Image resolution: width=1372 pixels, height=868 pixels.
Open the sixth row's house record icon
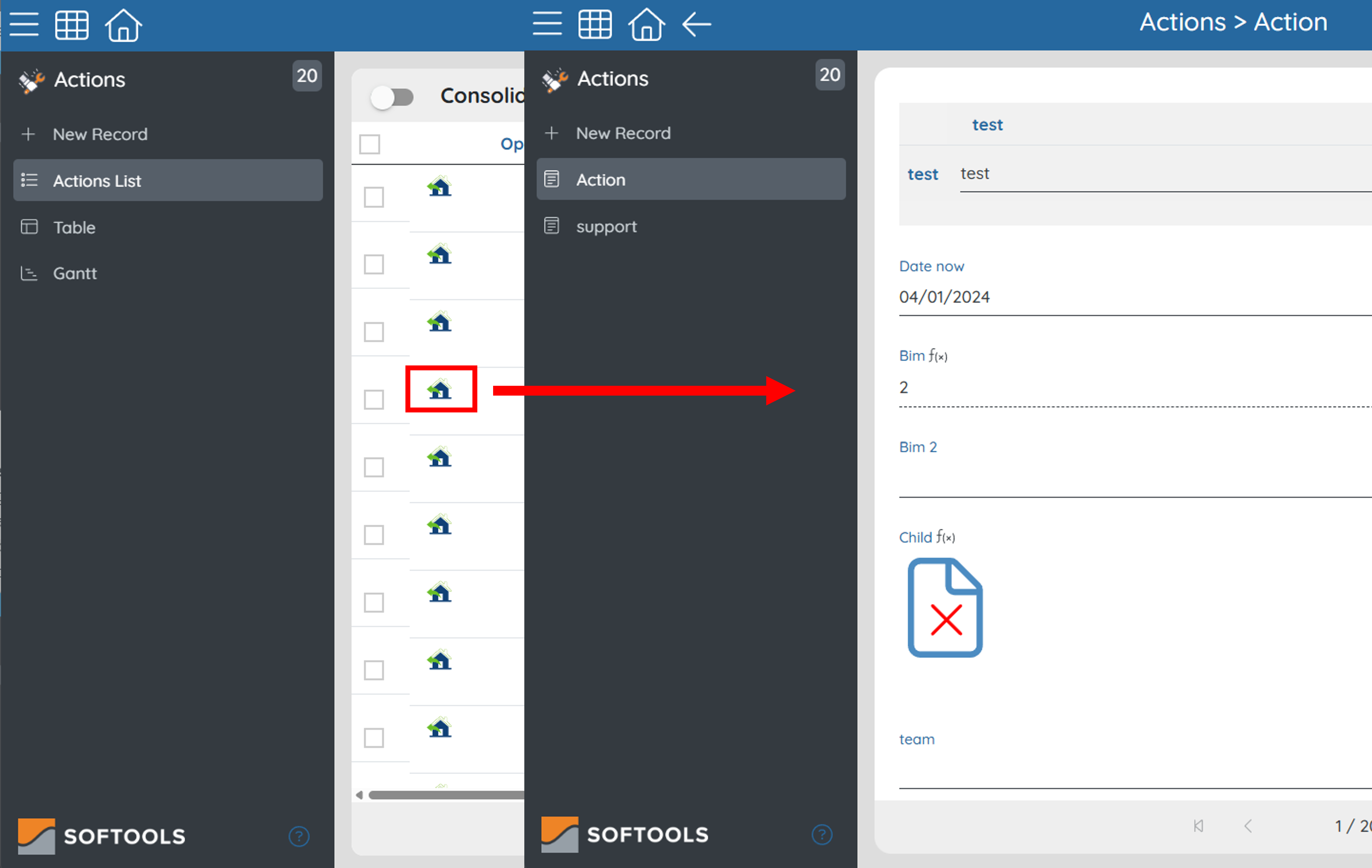click(x=440, y=525)
